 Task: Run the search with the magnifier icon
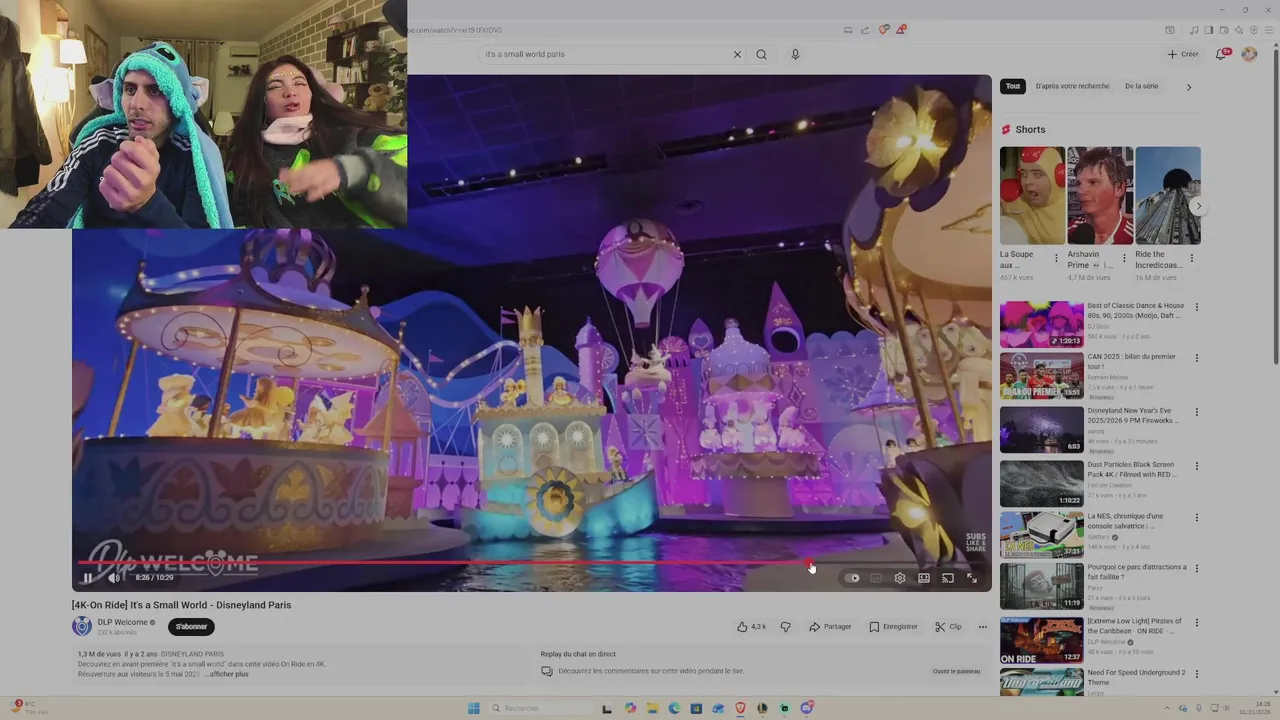[761, 54]
